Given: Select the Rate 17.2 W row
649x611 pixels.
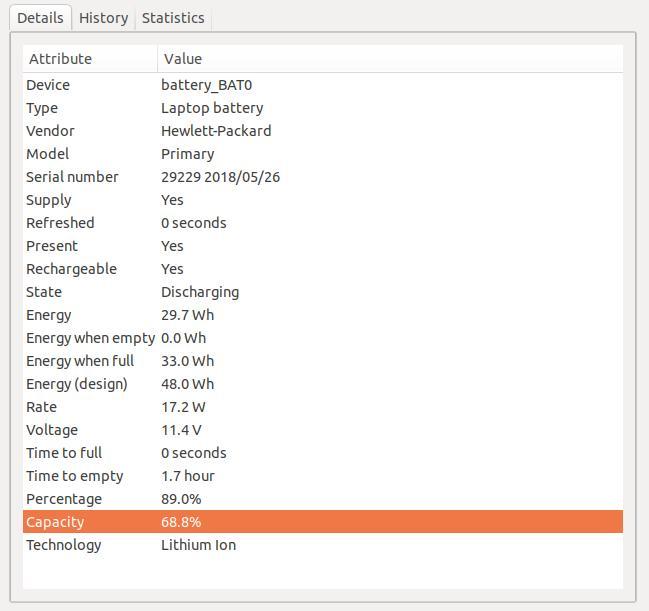Looking at the screenshot, I should pyautogui.click(x=323, y=407).
